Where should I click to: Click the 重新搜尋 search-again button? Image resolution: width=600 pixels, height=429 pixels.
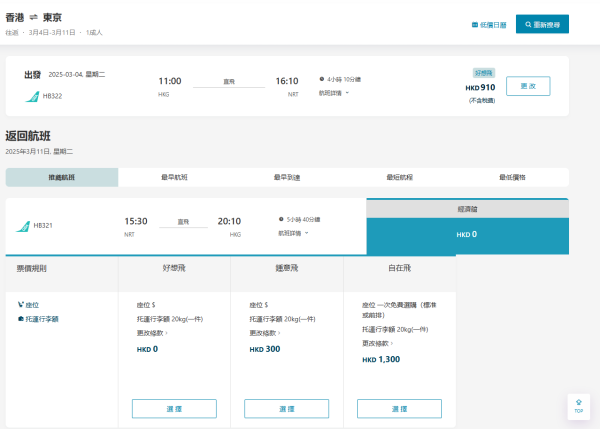point(542,24)
